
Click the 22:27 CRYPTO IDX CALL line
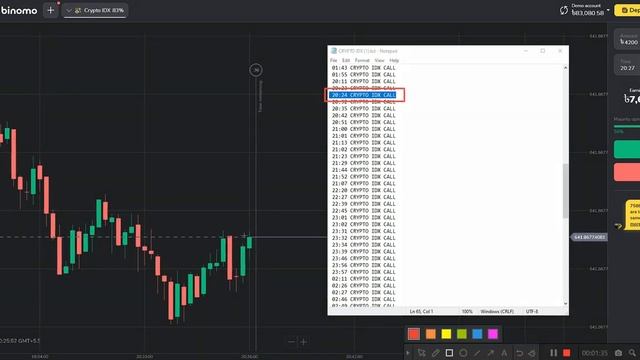tap(364, 197)
